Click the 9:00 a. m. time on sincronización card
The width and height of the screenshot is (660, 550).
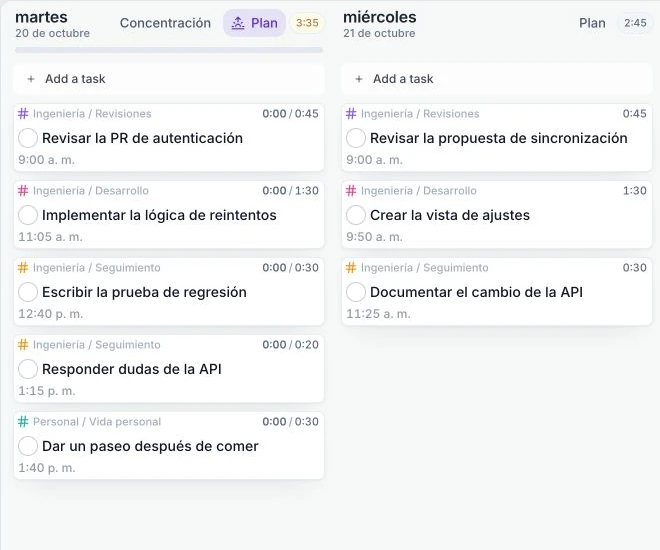[374, 160]
